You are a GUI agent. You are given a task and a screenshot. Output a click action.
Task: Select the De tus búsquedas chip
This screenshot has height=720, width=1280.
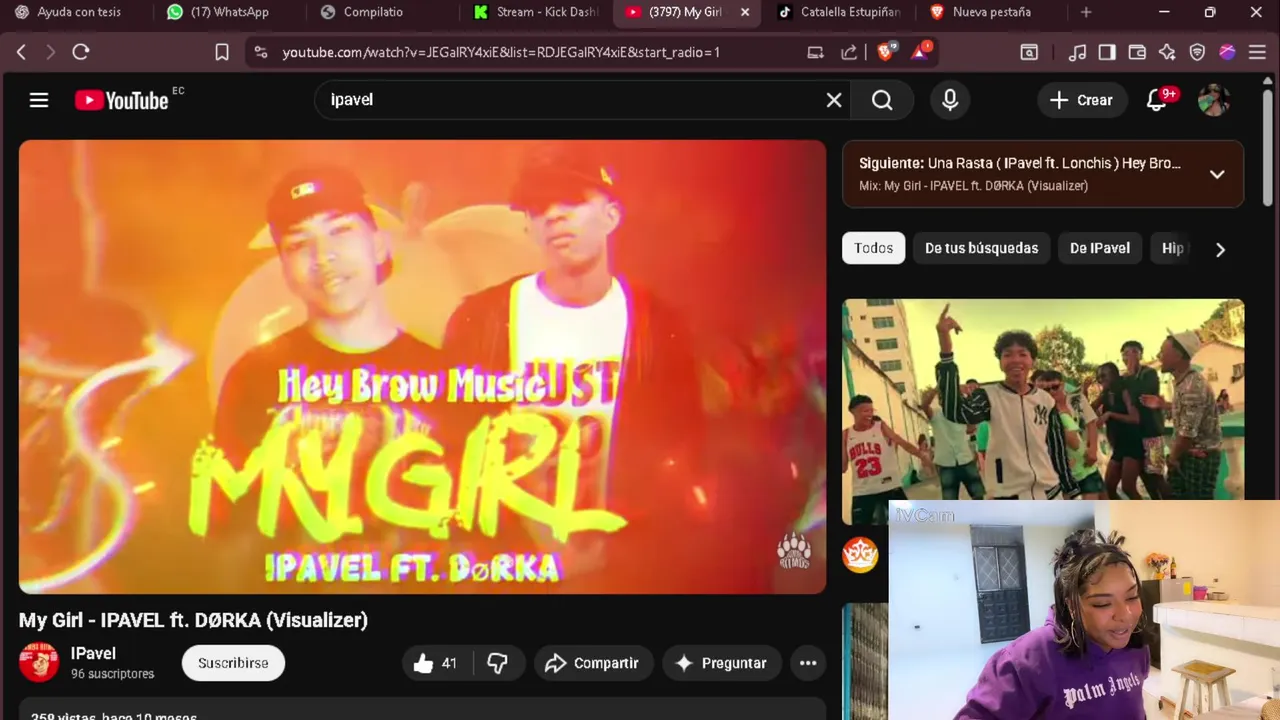[981, 248]
